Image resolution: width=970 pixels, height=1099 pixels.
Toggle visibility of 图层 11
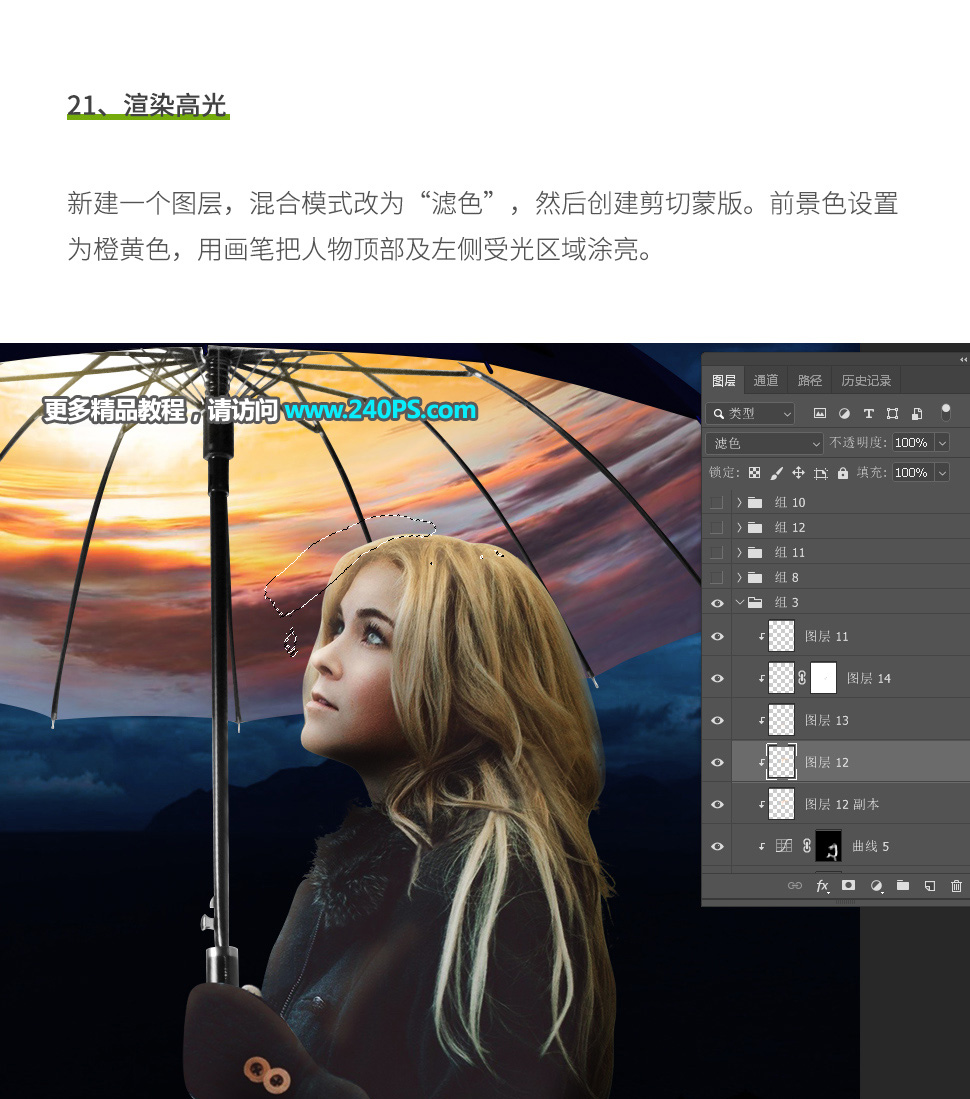pyautogui.click(x=717, y=636)
